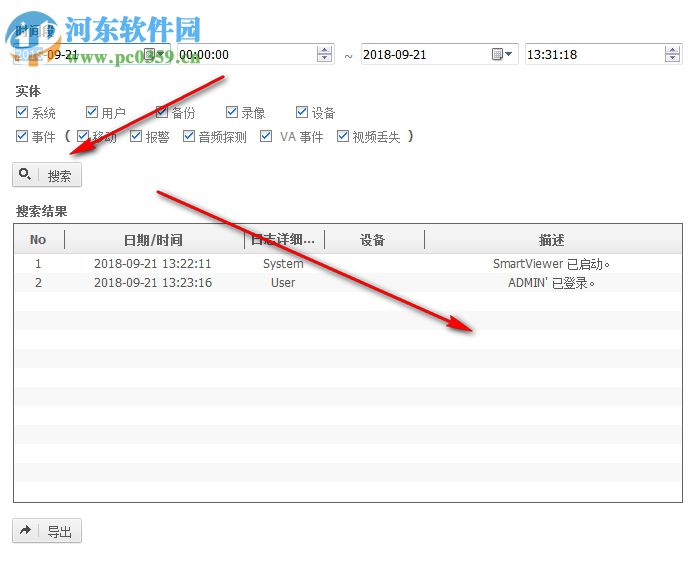Toggle the 系统 checkbox

point(22,112)
